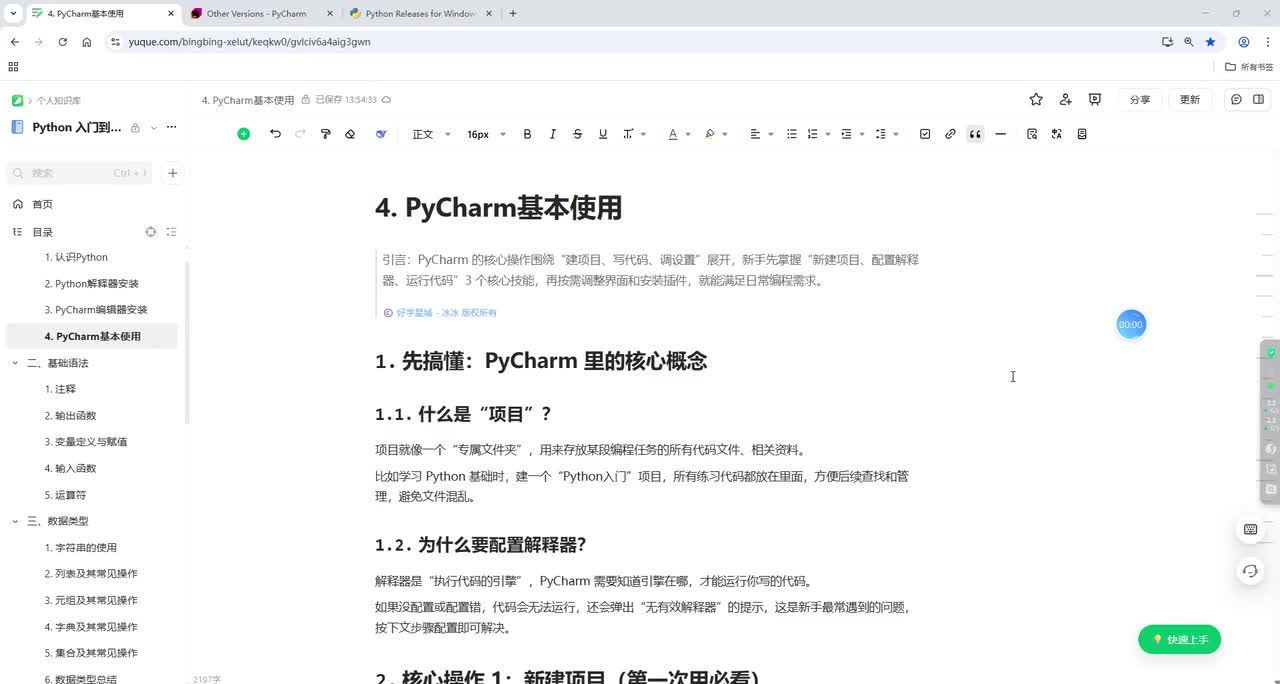1280x684 pixels.
Task: Toggle bold formatting
Action: click(527, 134)
